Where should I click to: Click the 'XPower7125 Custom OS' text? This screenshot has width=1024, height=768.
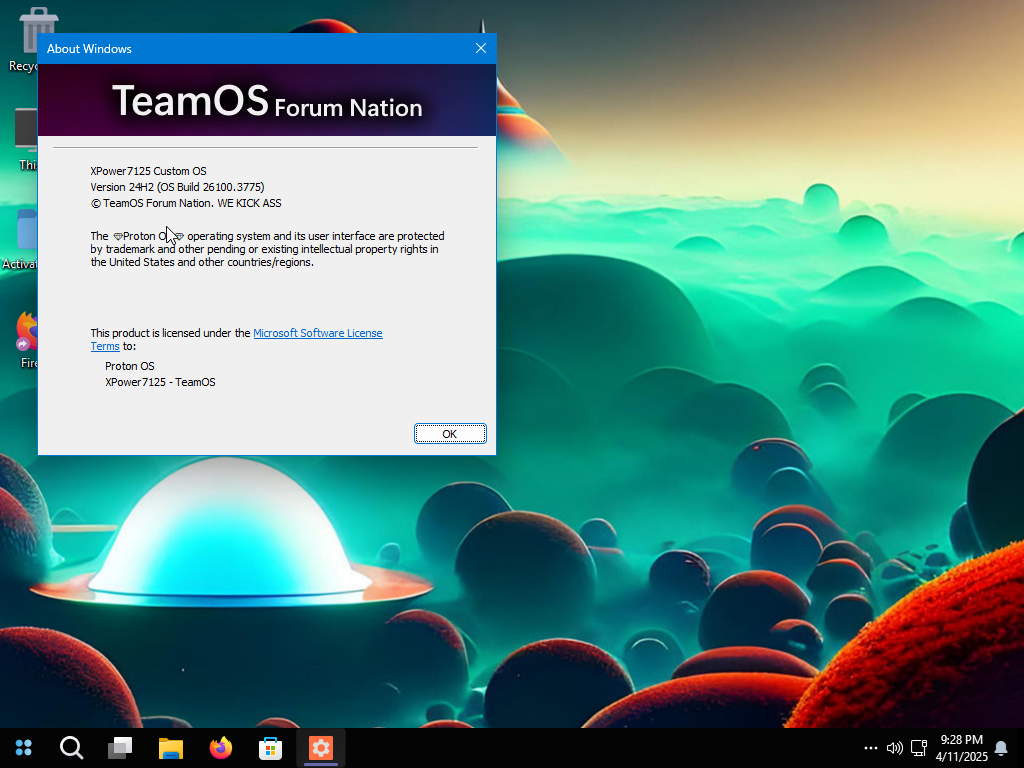[148, 171]
